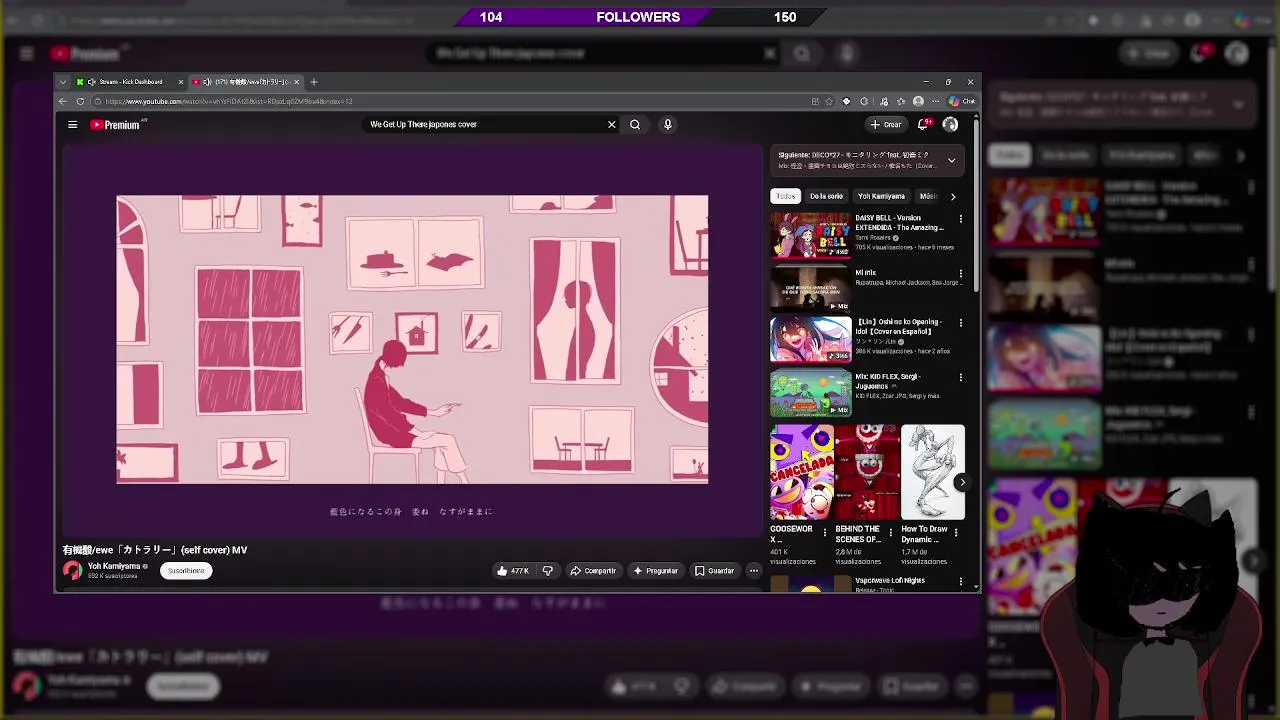Clear the YouTube search box text
Screen dimensions: 1280x720
click(611, 125)
